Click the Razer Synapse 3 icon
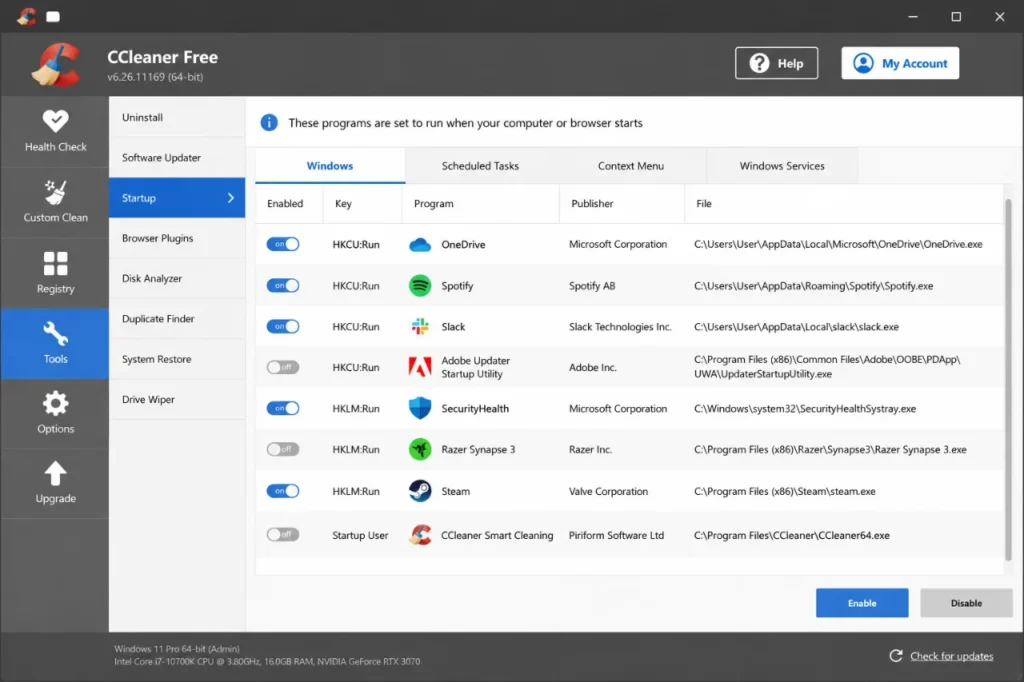1024x682 pixels. (x=420, y=449)
